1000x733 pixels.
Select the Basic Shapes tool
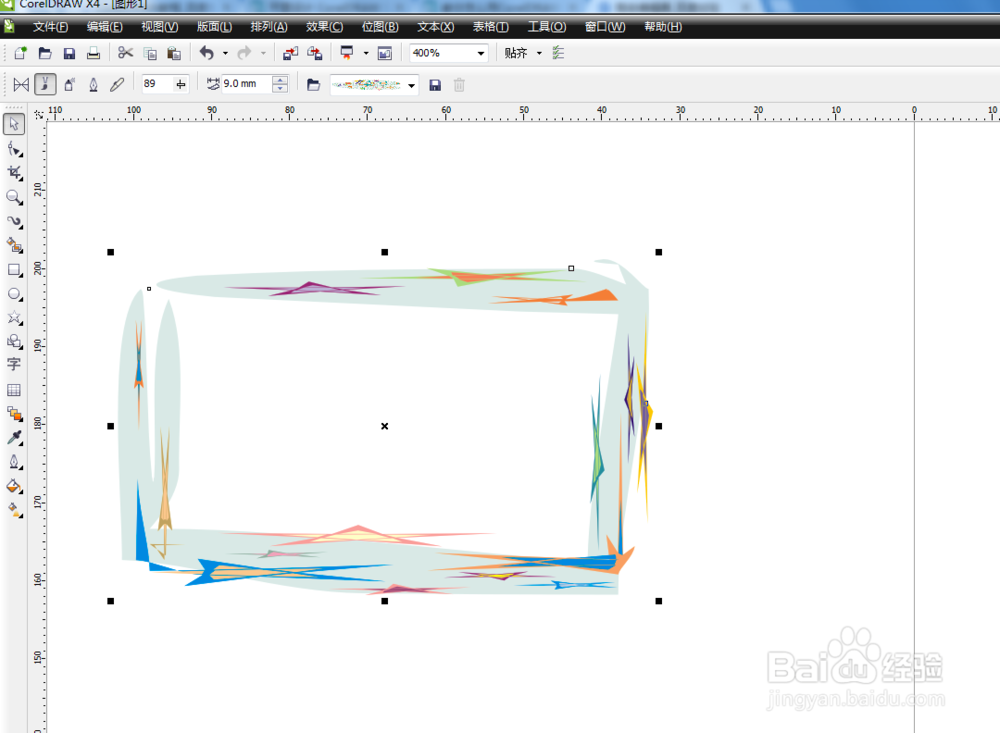pos(14,341)
